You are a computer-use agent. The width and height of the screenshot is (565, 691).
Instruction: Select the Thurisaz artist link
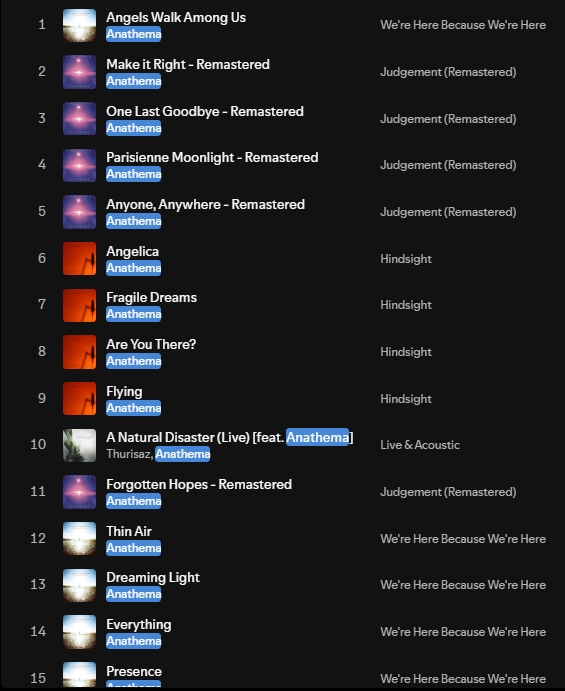pos(129,454)
